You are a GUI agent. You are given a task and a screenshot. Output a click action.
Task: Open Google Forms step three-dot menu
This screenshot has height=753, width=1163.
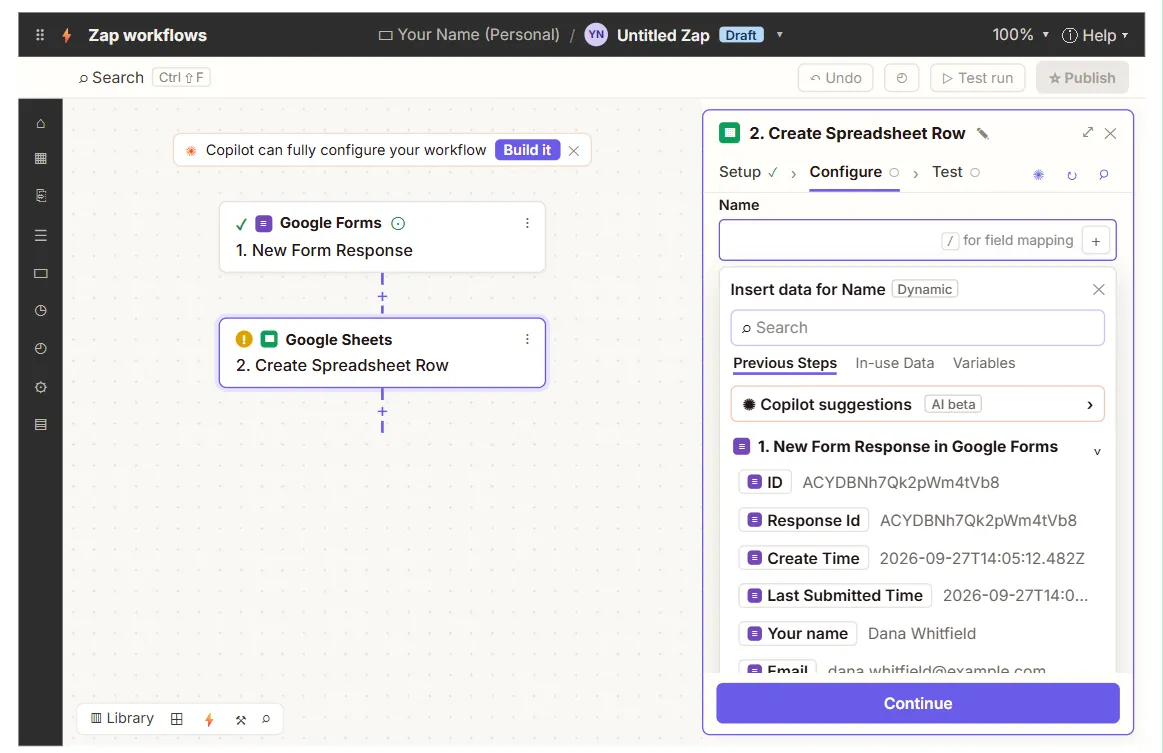point(527,223)
